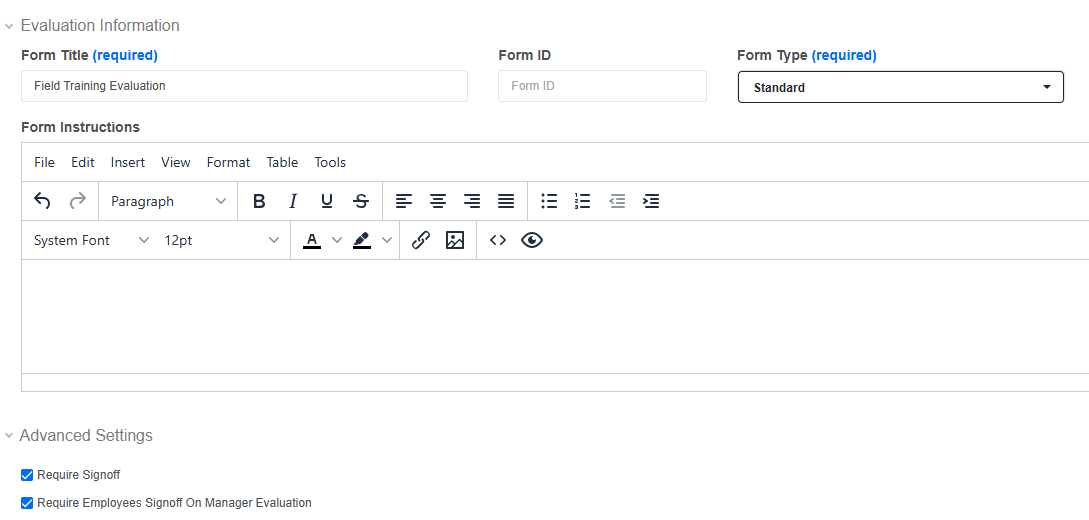Open the Format menu
The height and width of the screenshot is (520, 1089).
point(228,162)
